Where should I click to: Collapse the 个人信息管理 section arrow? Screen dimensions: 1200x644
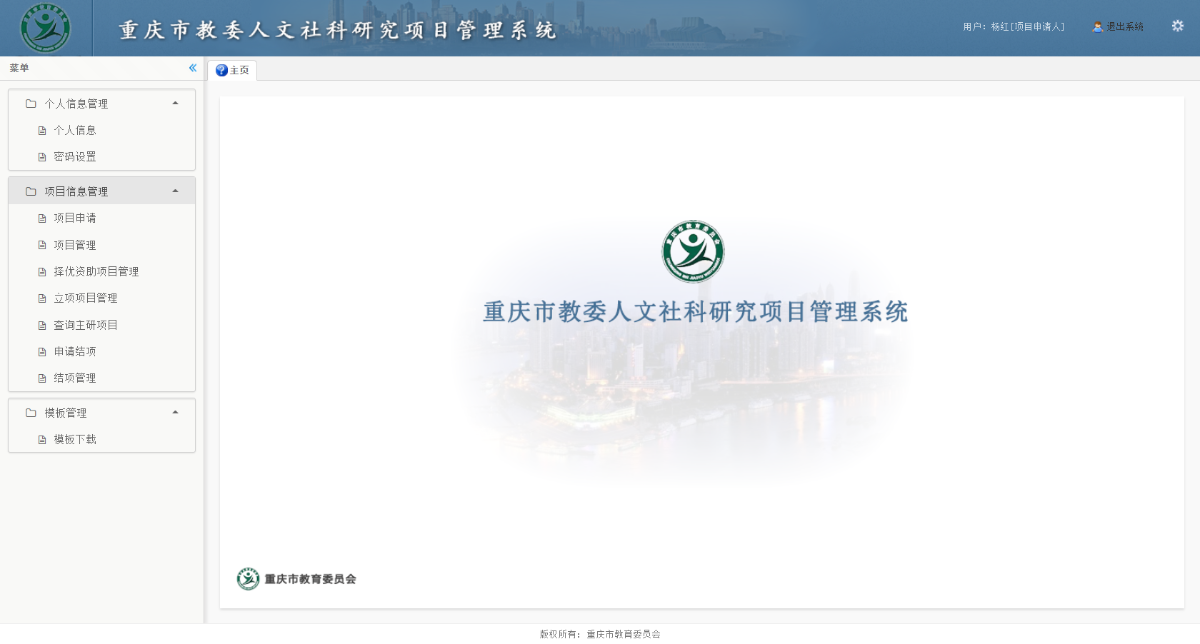[176, 103]
